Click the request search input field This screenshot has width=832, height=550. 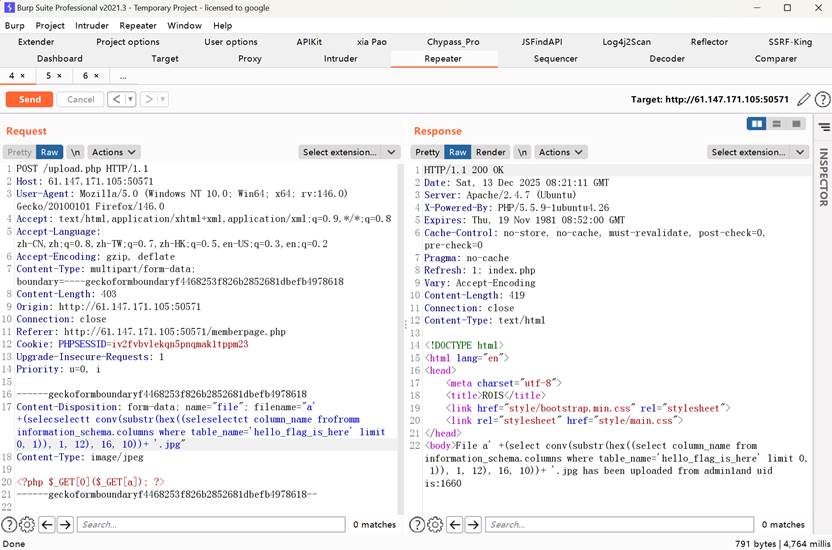[x=211, y=525]
